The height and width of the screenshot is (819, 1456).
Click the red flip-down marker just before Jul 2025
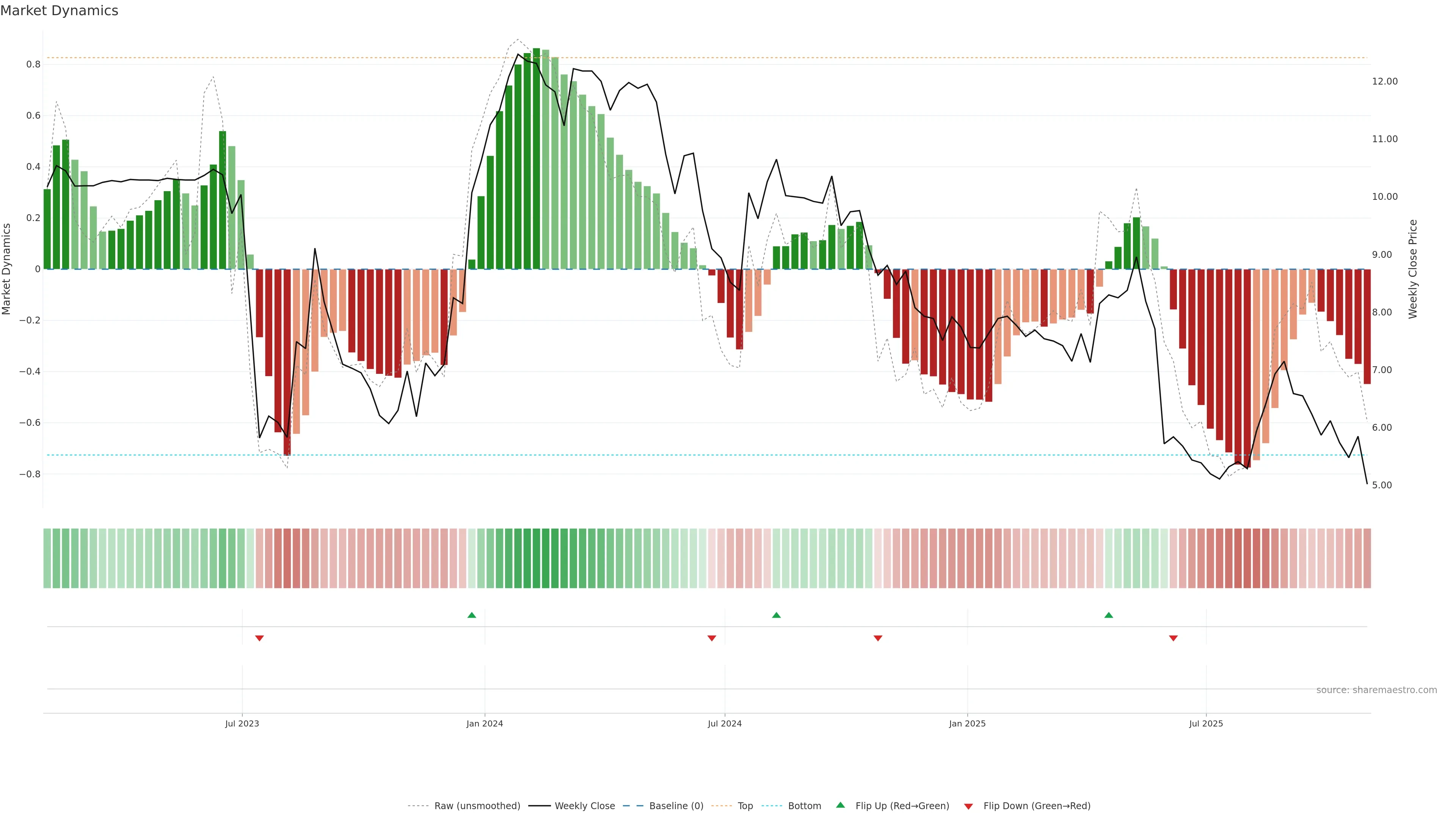pos(1174,638)
